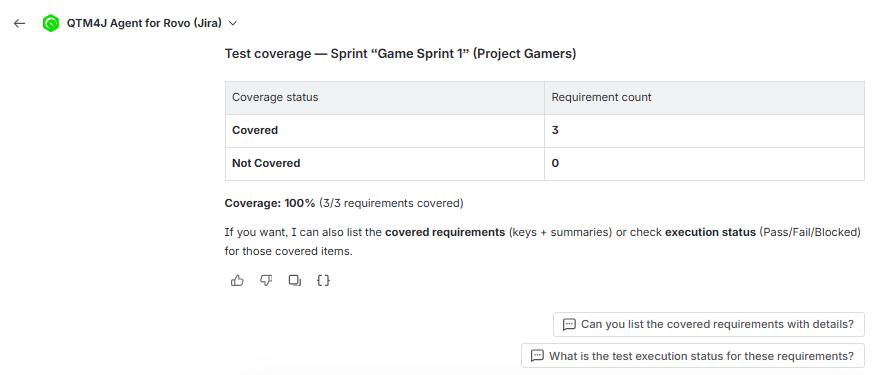Viewport: 891px width, 375px height.
Task: Click the QTM4J Agent for Rovo (Jira) title
Action: tap(144, 23)
